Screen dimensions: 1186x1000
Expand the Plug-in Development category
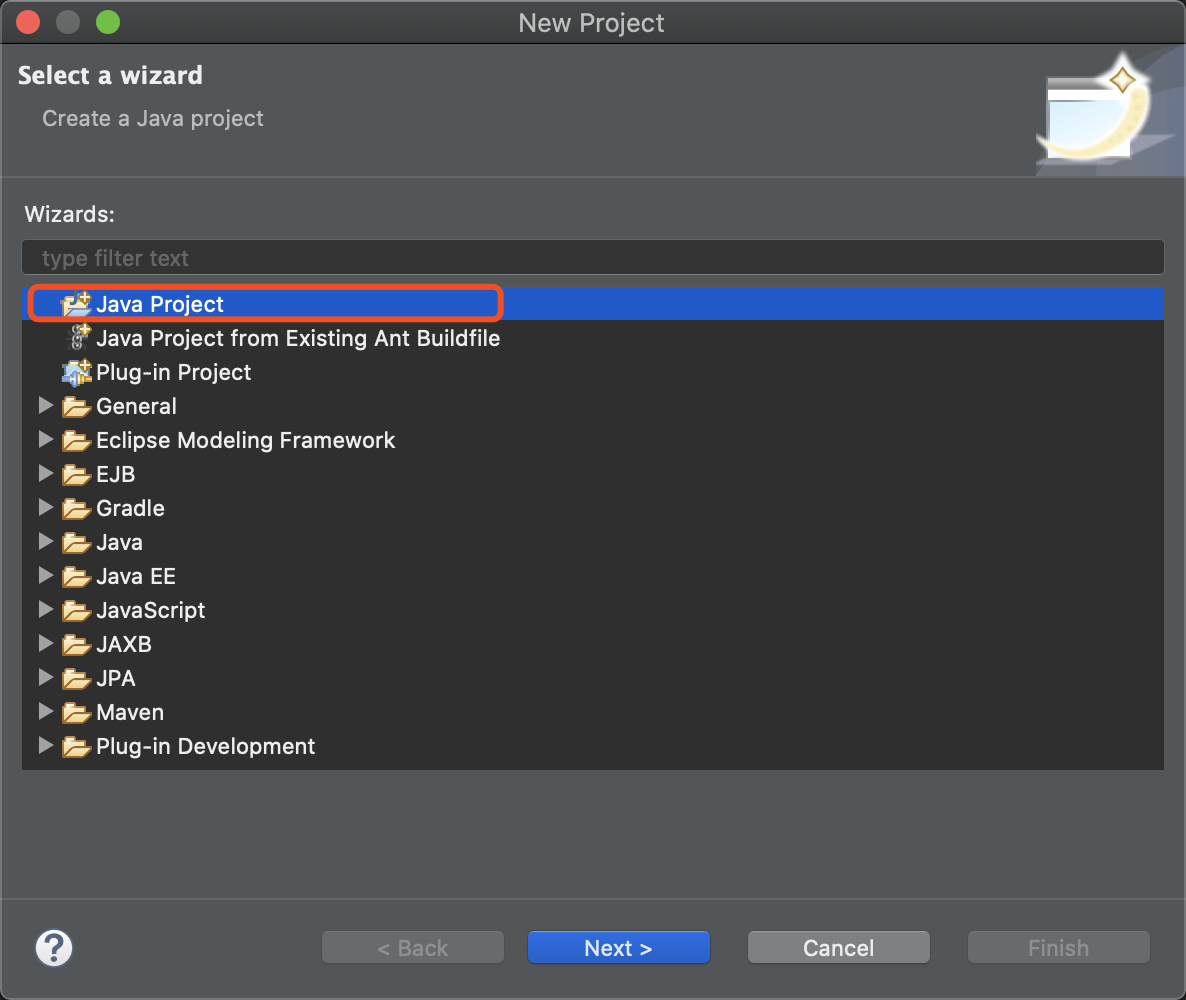(x=45, y=746)
